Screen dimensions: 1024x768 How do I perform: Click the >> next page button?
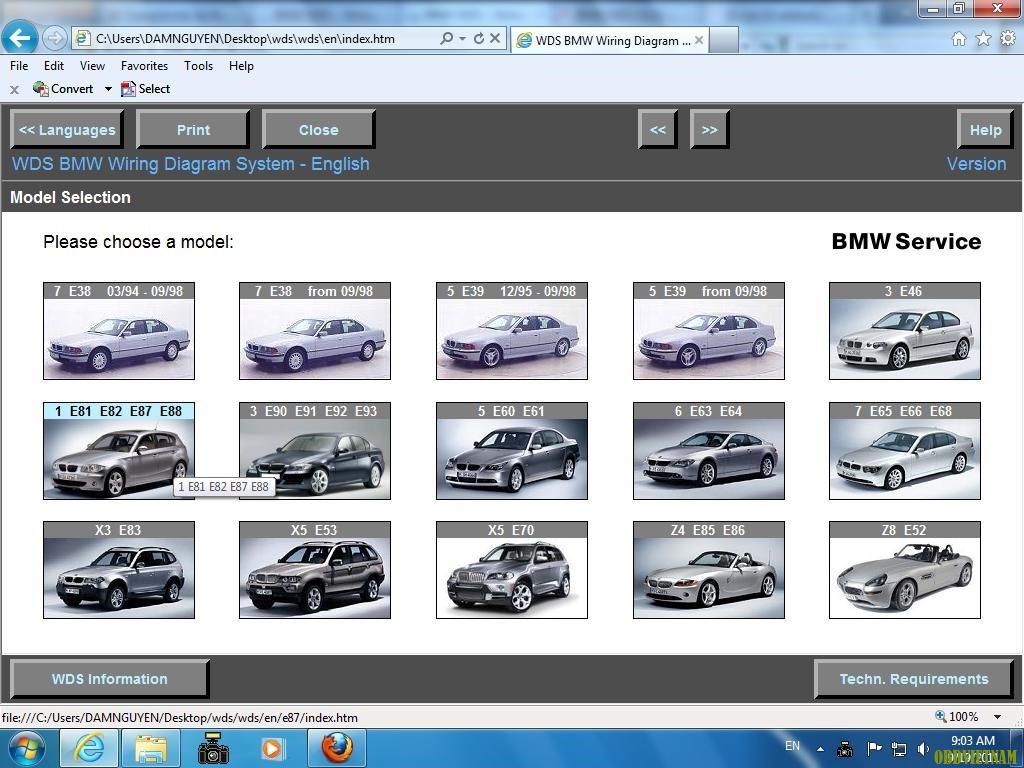[x=710, y=129]
